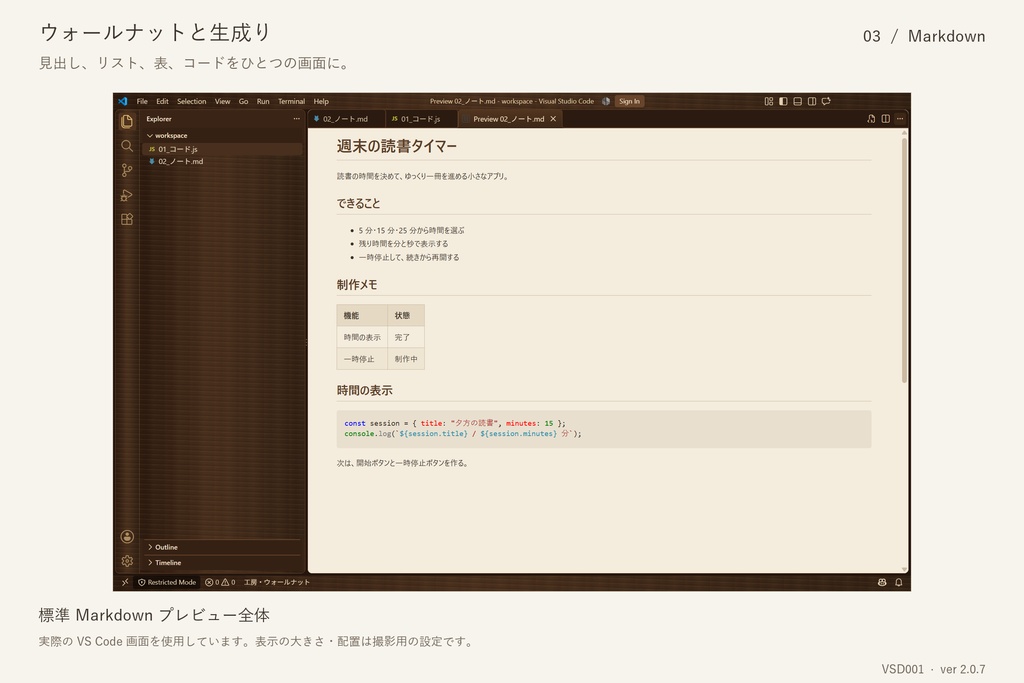Expand the Outline section
Viewport: 1024px width, 683px height.
(163, 547)
